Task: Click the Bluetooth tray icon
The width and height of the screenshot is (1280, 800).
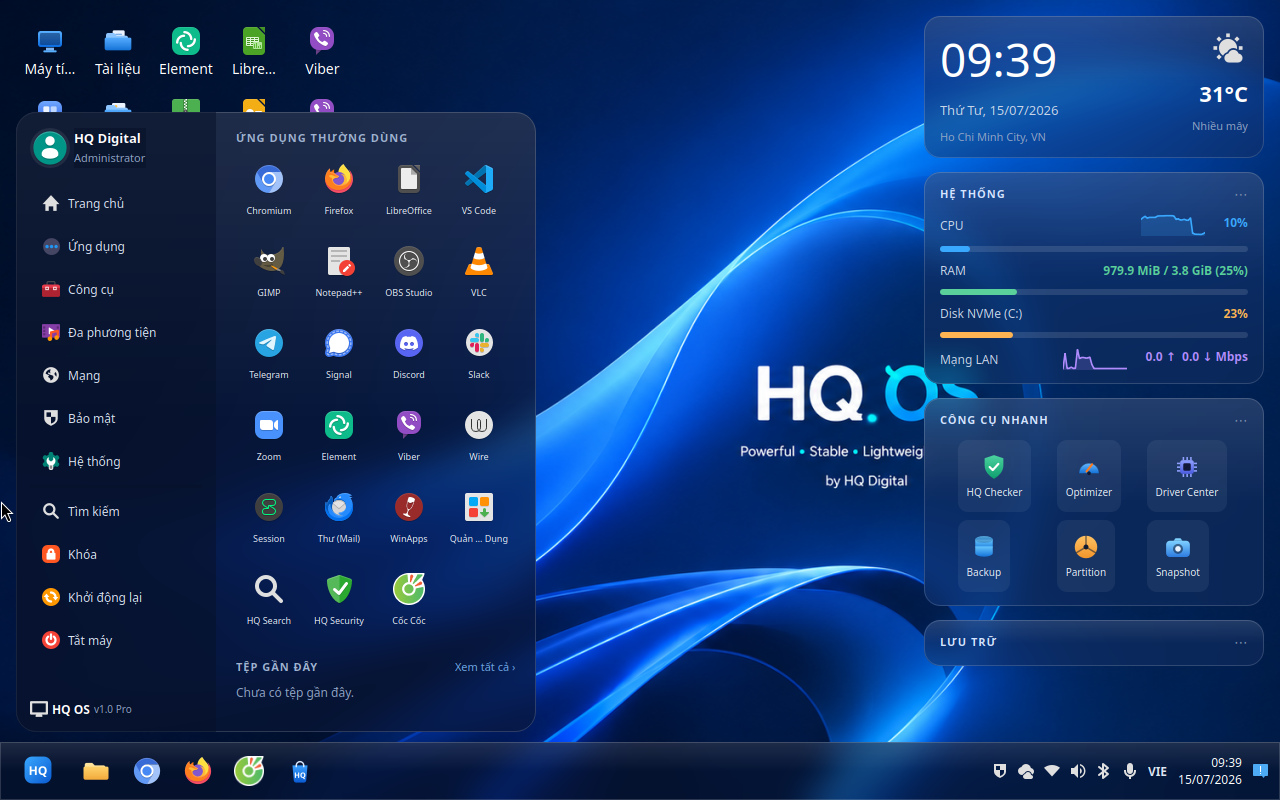Action: 1104,771
